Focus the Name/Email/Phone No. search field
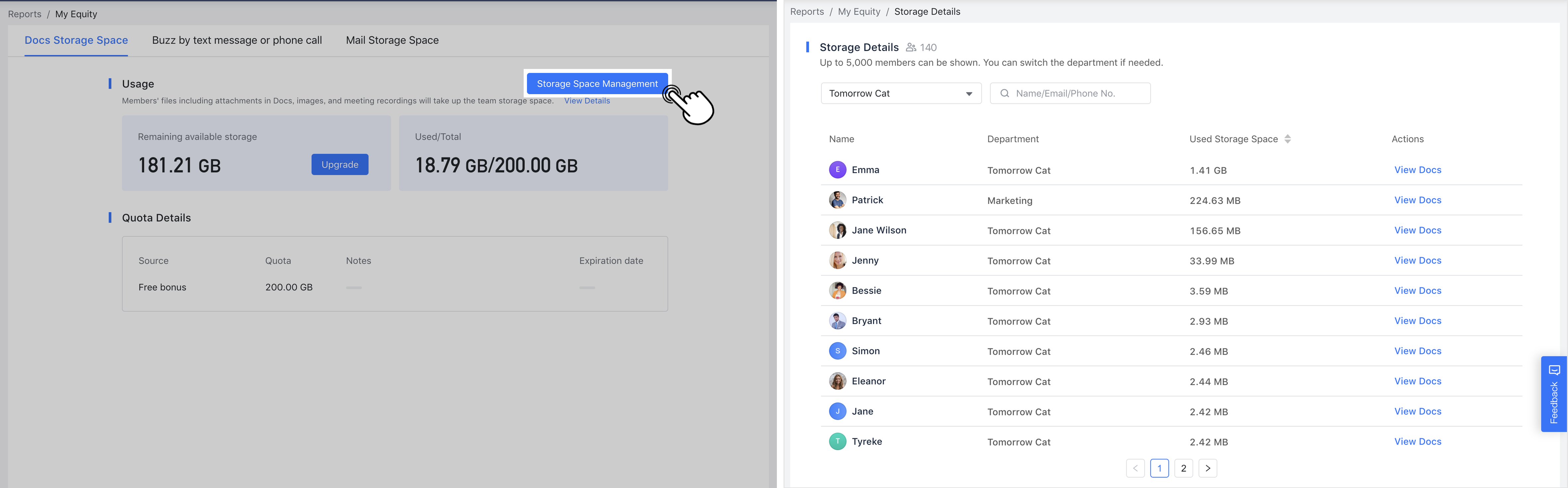Image resolution: width=1568 pixels, height=488 pixels. (x=1070, y=93)
